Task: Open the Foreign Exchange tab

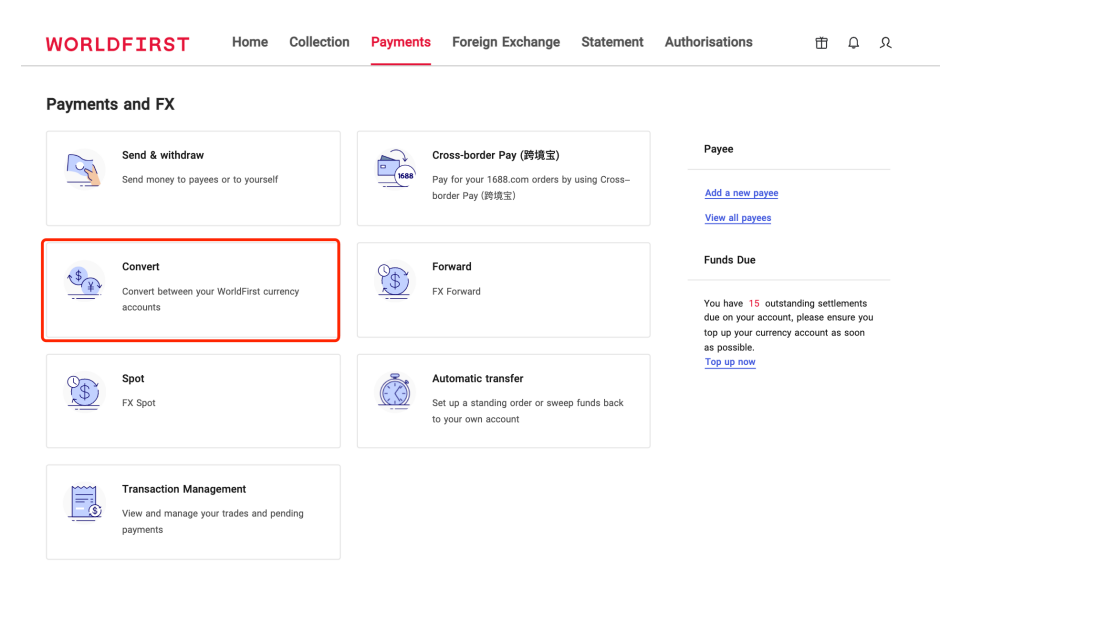Action: pyautogui.click(x=505, y=42)
